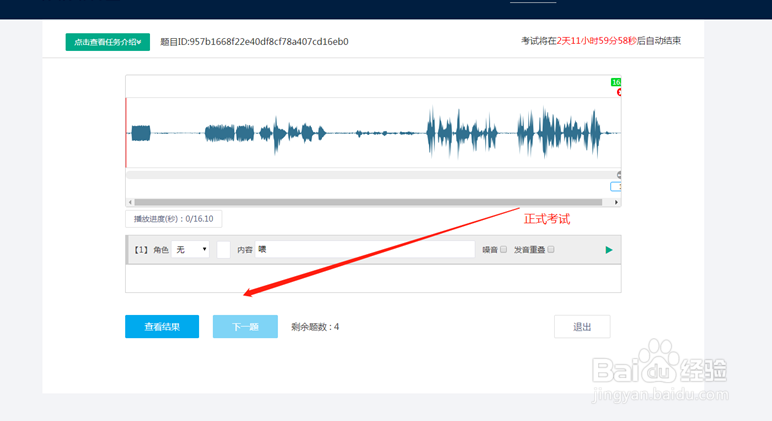Seek by clicking the audio waveform display
The width and height of the screenshot is (772, 421).
[373, 133]
